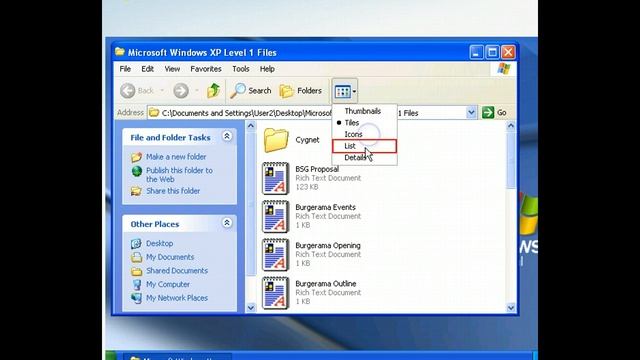Open My Documents link

coord(170,257)
